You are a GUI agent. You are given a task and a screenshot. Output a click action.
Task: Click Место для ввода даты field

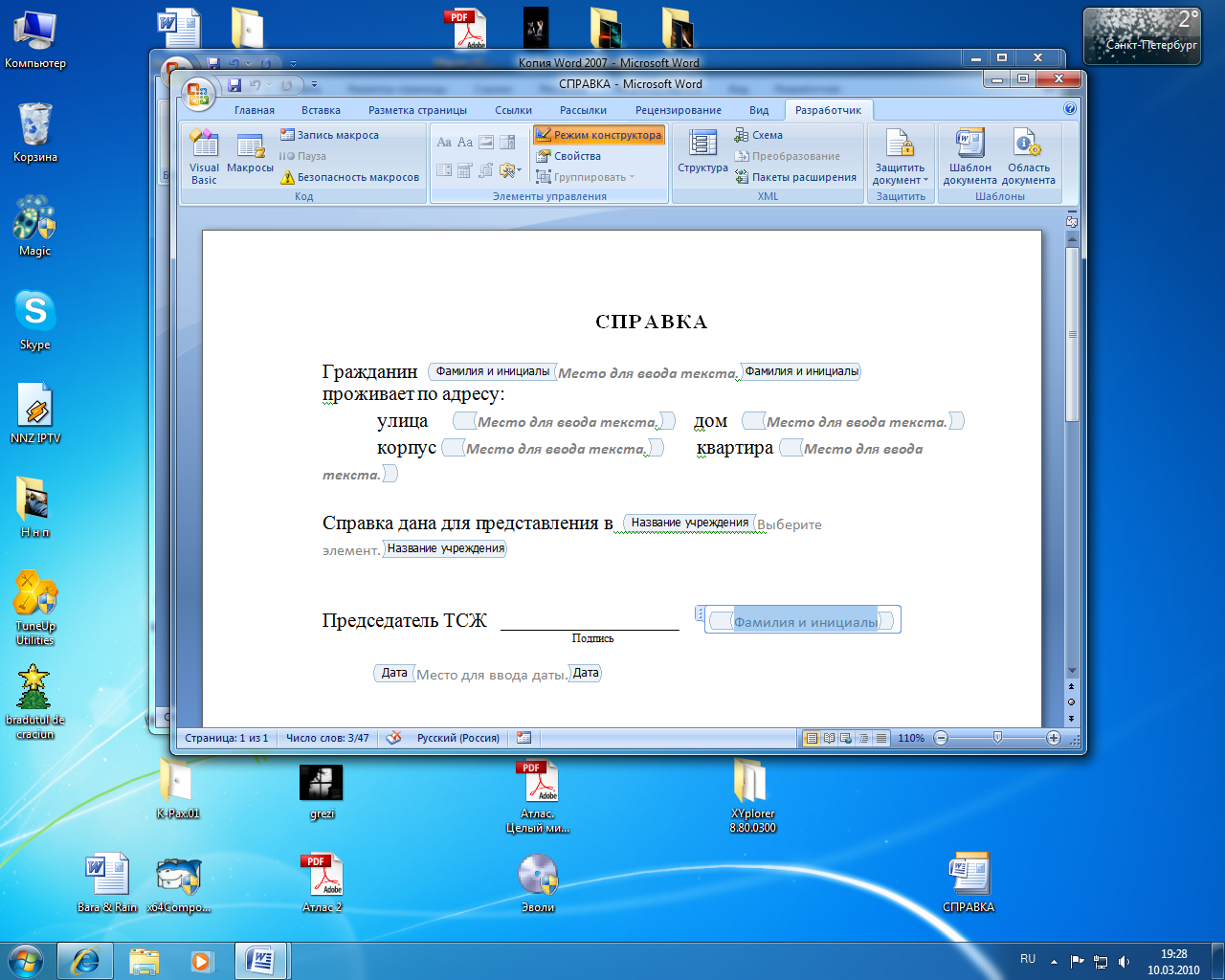point(492,675)
